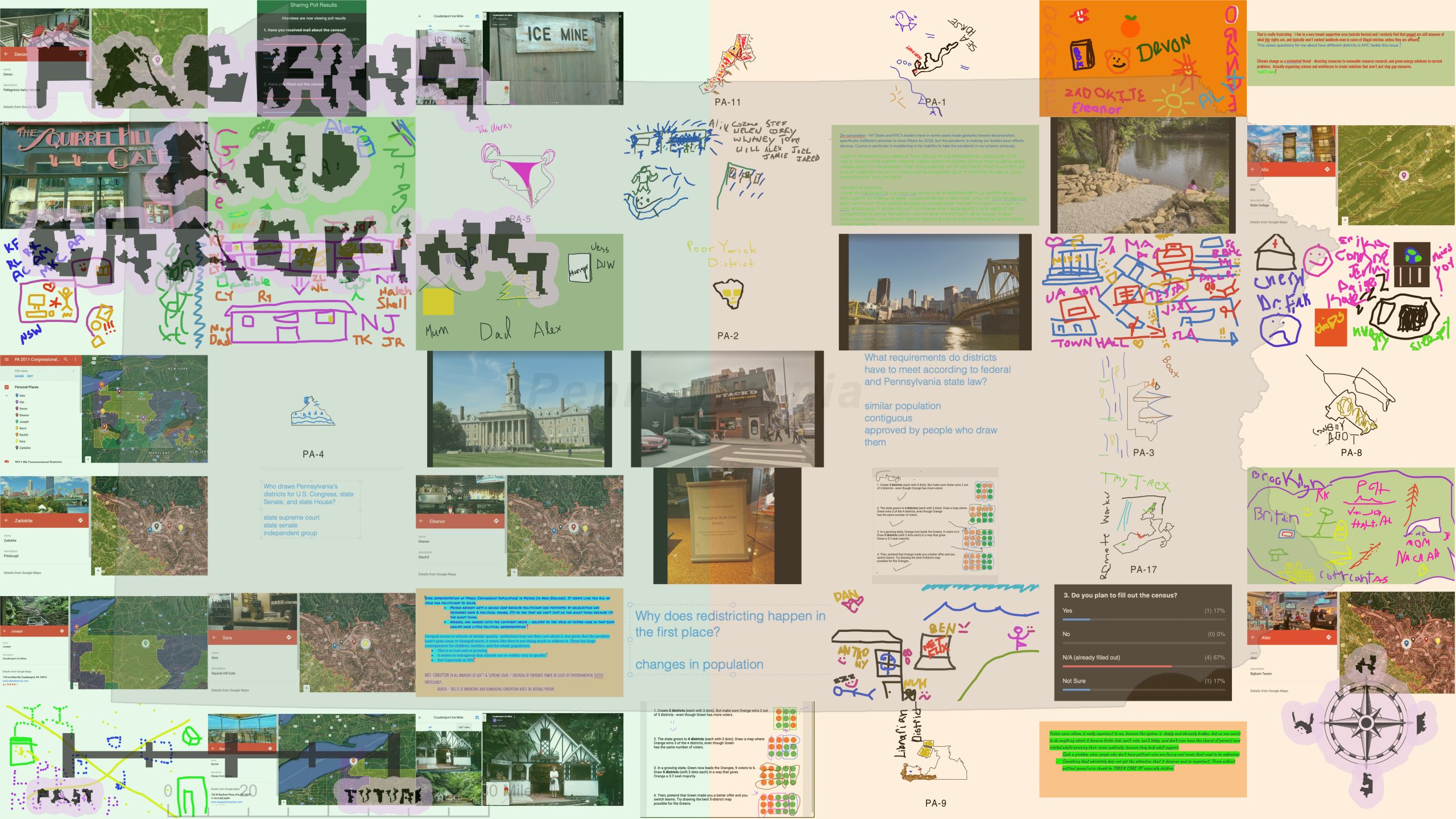Select the 360° view tab beside the house photo
This screenshot has width=1456, height=819.
coord(464,727)
